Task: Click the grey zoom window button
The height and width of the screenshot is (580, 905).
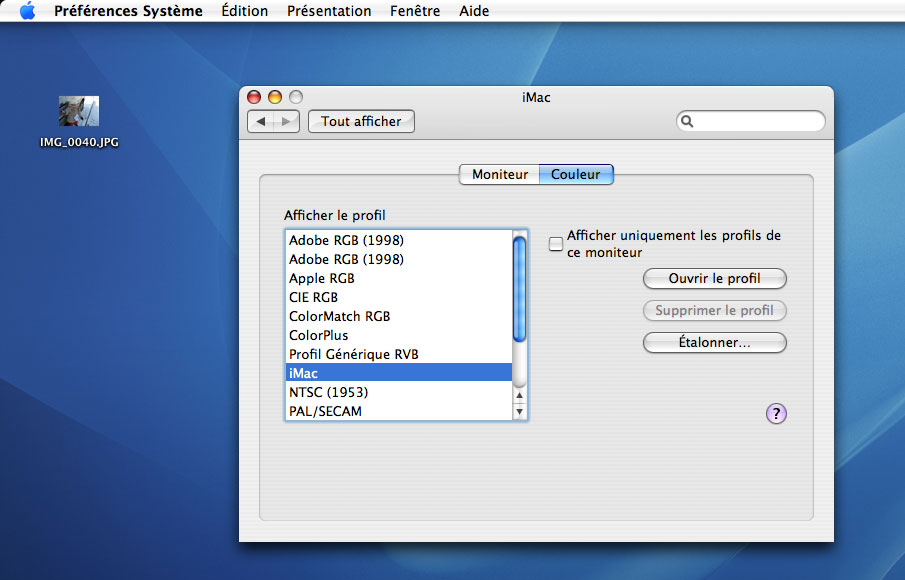Action: point(296,97)
